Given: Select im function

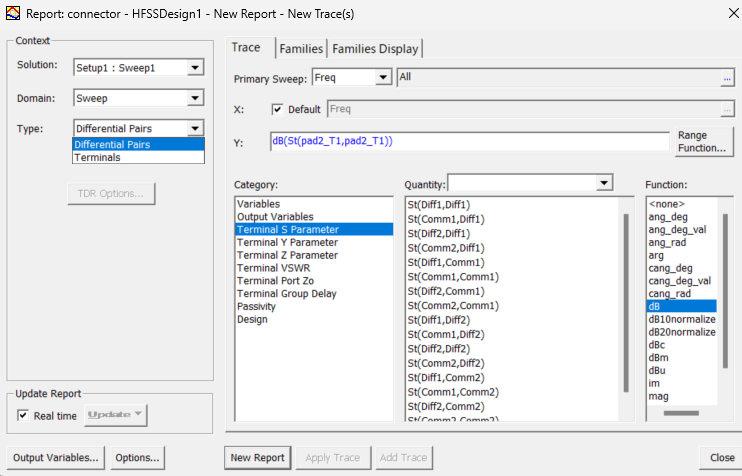Looking at the screenshot, I should 682,383.
